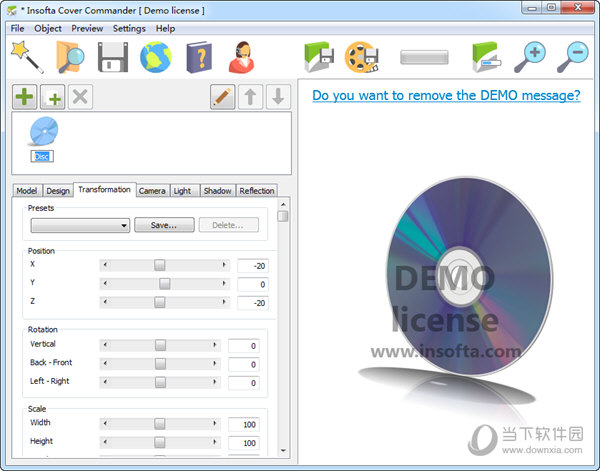
Task: Click the Width scale slider thumb
Action: pos(160,424)
